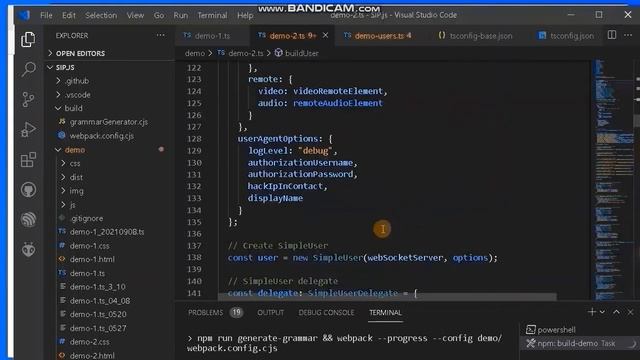Expand the js folder
The width and height of the screenshot is (640, 360).
[72, 204]
